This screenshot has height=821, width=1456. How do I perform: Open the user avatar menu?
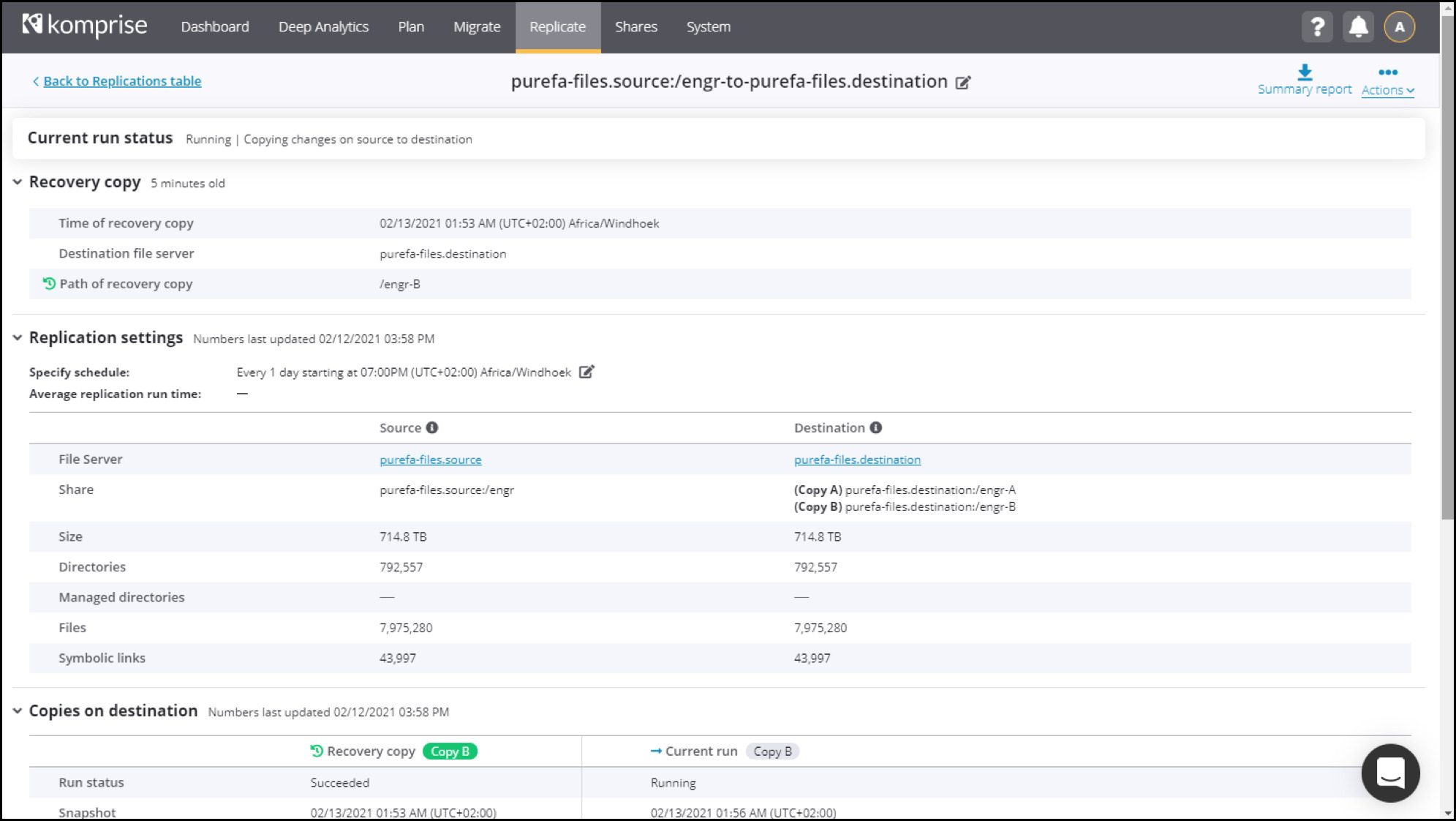click(1399, 27)
